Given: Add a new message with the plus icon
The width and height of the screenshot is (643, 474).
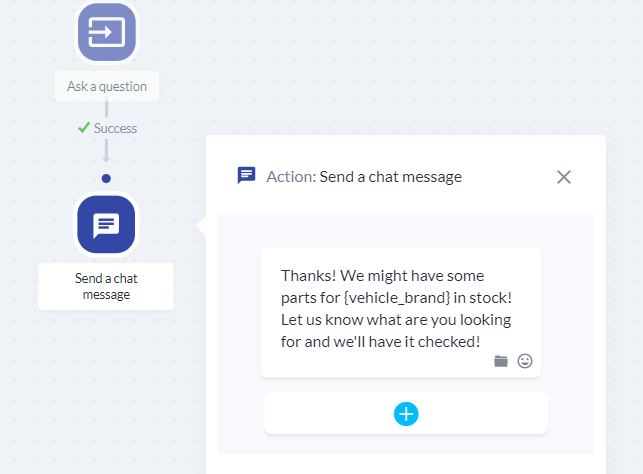Looking at the screenshot, I should click(x=406, y=414).
